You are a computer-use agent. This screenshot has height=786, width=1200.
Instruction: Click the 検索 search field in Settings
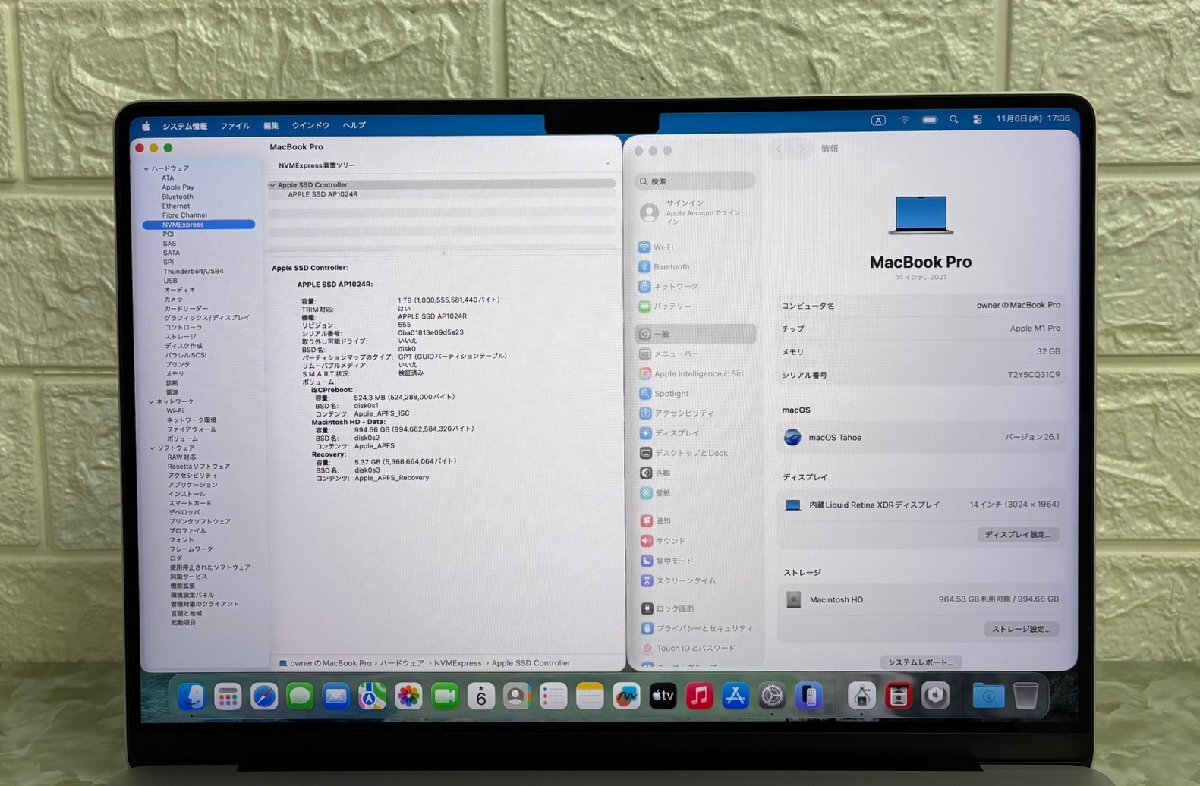pos(696,181)
